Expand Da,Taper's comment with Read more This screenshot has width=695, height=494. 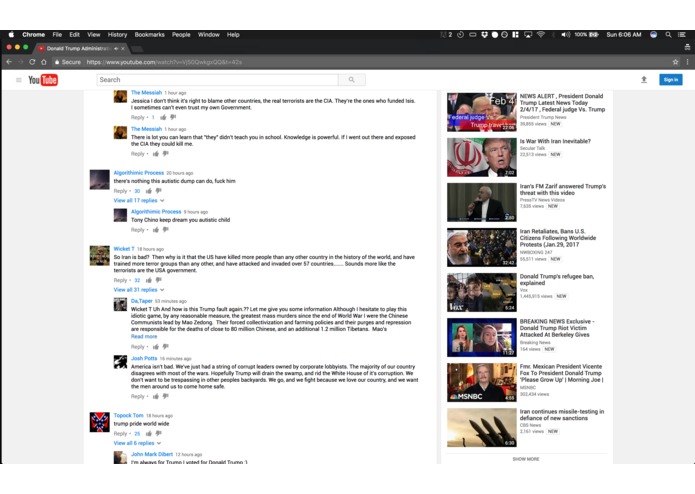144,337
